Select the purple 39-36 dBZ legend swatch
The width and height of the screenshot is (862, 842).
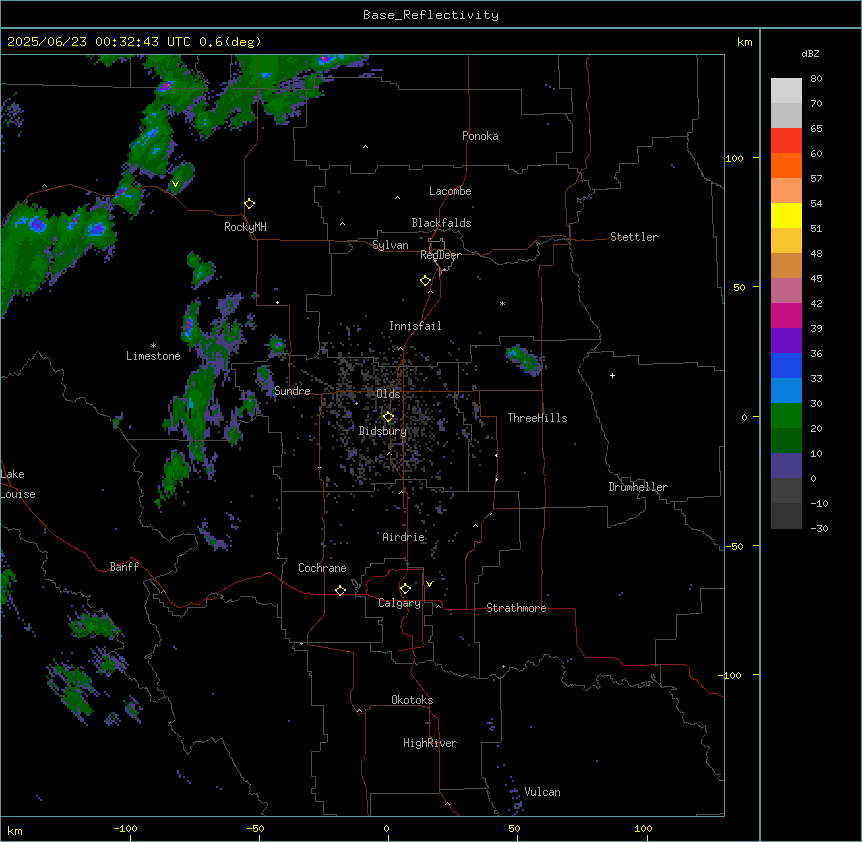(786, 341)
